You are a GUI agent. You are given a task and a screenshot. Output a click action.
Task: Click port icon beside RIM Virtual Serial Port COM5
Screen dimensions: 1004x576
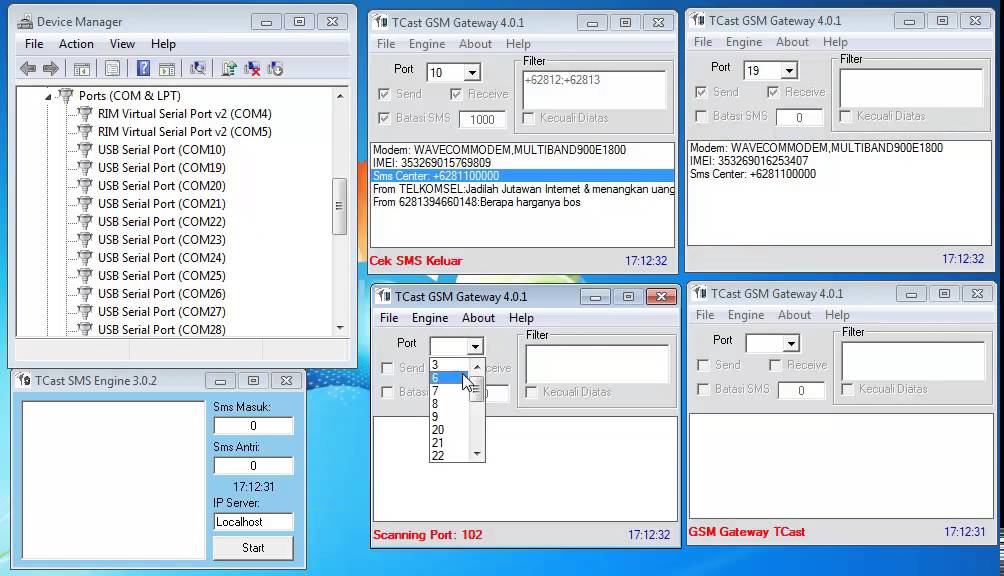[85, 132]
